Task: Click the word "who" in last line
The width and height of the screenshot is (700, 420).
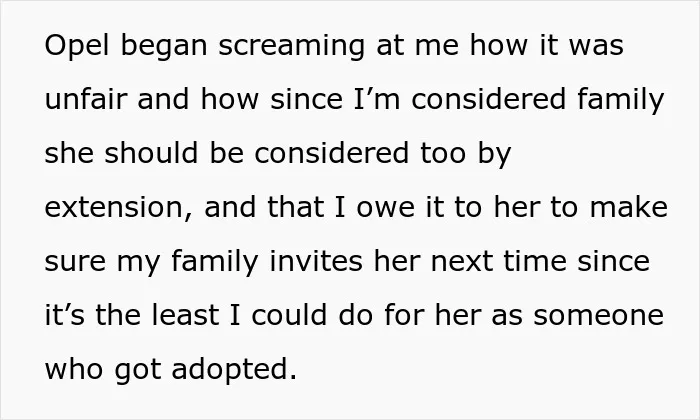Action: 74,369
